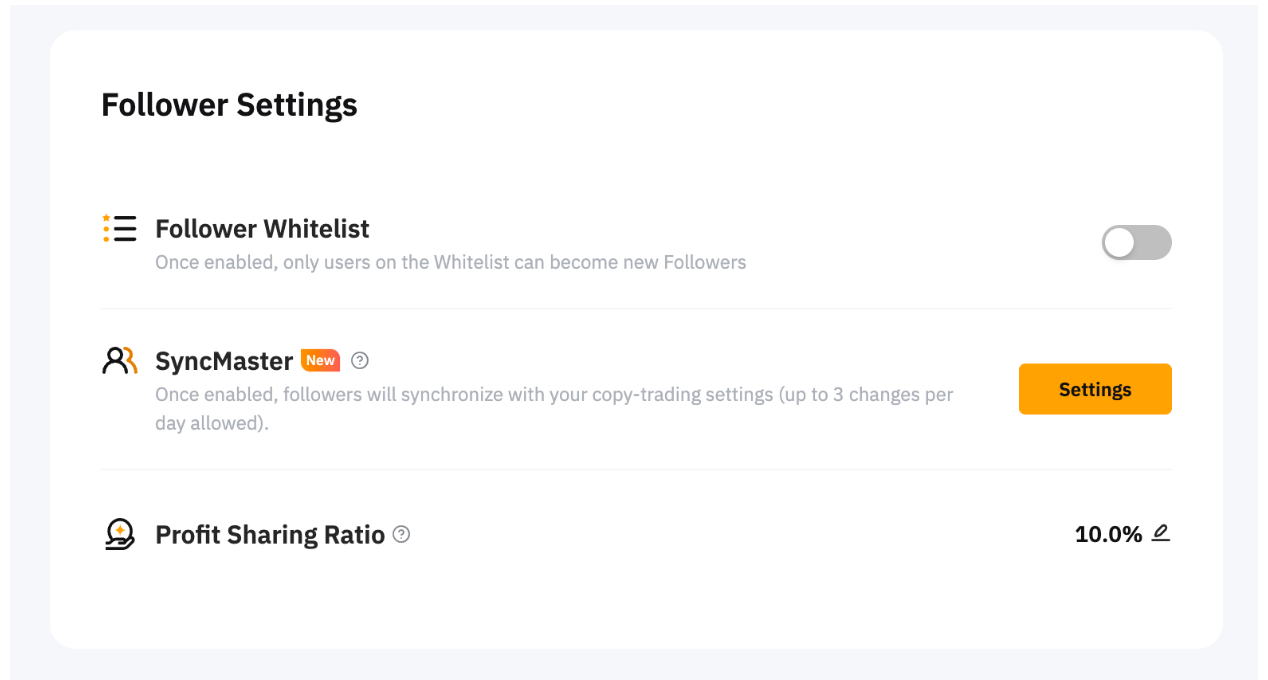
Task: Click the Follower Whitelist label
Action: point(262,229)
